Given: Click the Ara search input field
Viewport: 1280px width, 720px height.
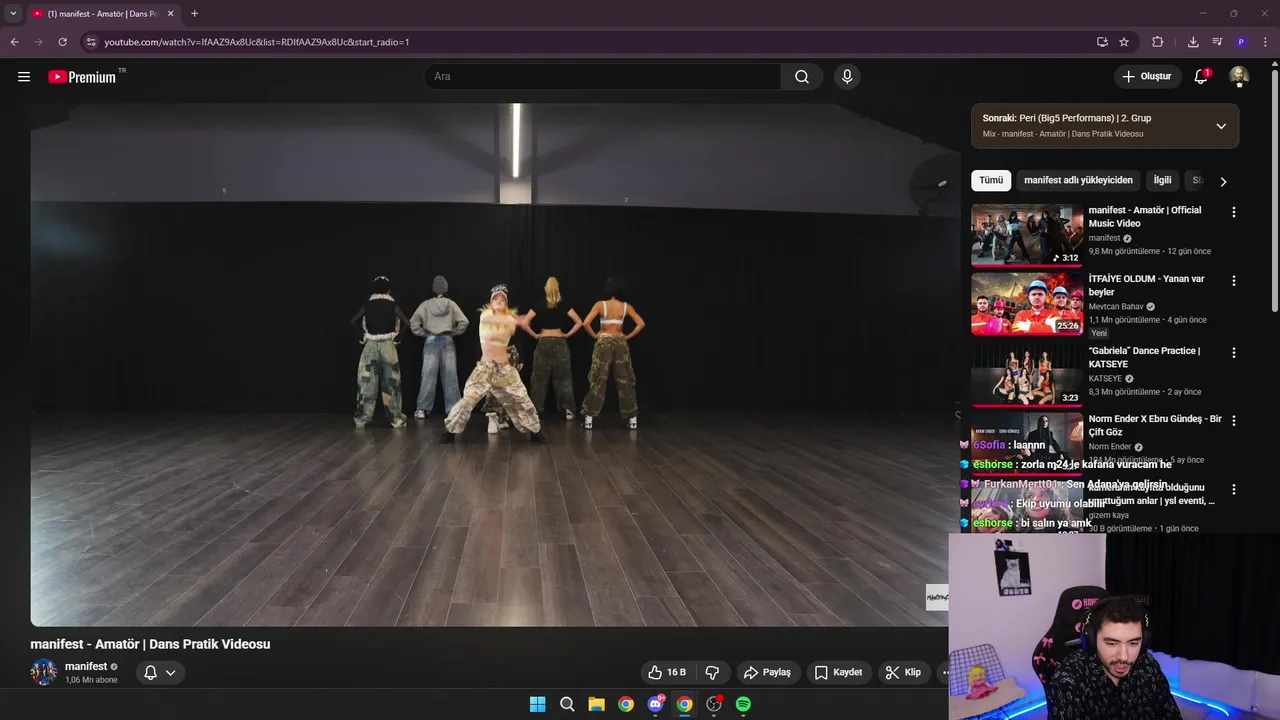Looking at the screenshot, I should click(x=603, y=76).
